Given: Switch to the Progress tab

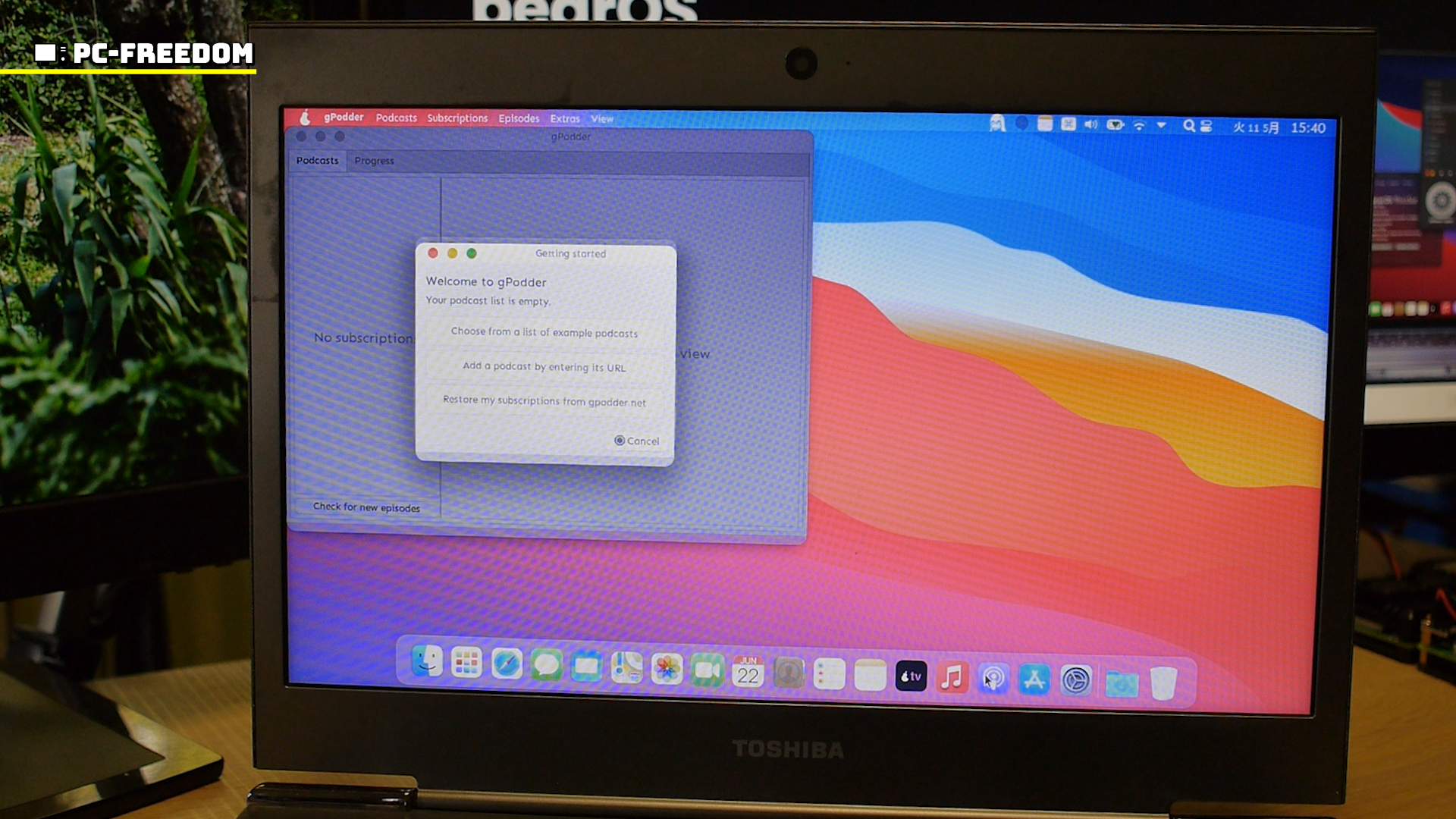Looking at the screenshot, I should click(x=374, y=161).
